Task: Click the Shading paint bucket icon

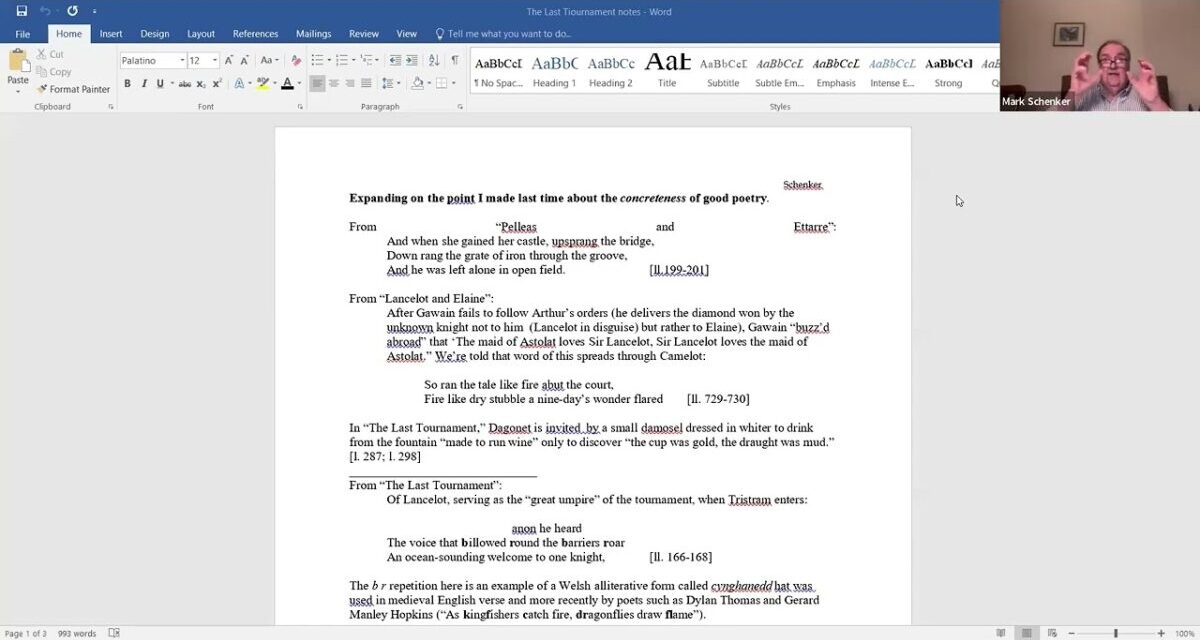Action: coord(417,84)
